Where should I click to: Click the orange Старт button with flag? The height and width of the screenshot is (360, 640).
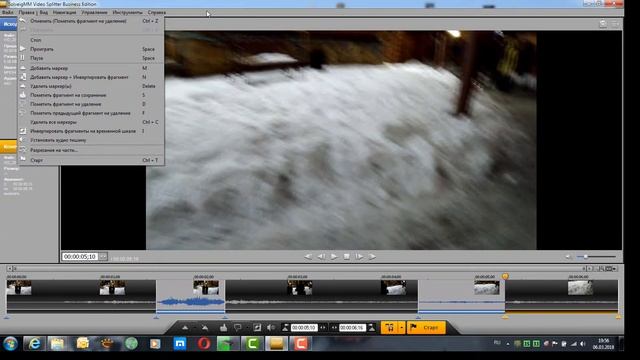click(426, 328)
